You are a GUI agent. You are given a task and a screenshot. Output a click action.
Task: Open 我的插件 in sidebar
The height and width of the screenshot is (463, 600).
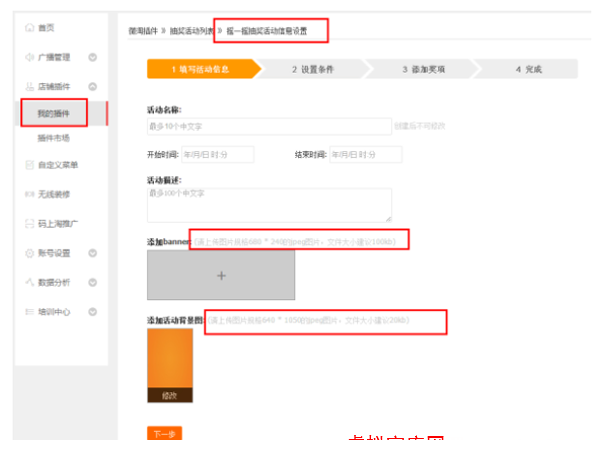pos(54,113)
